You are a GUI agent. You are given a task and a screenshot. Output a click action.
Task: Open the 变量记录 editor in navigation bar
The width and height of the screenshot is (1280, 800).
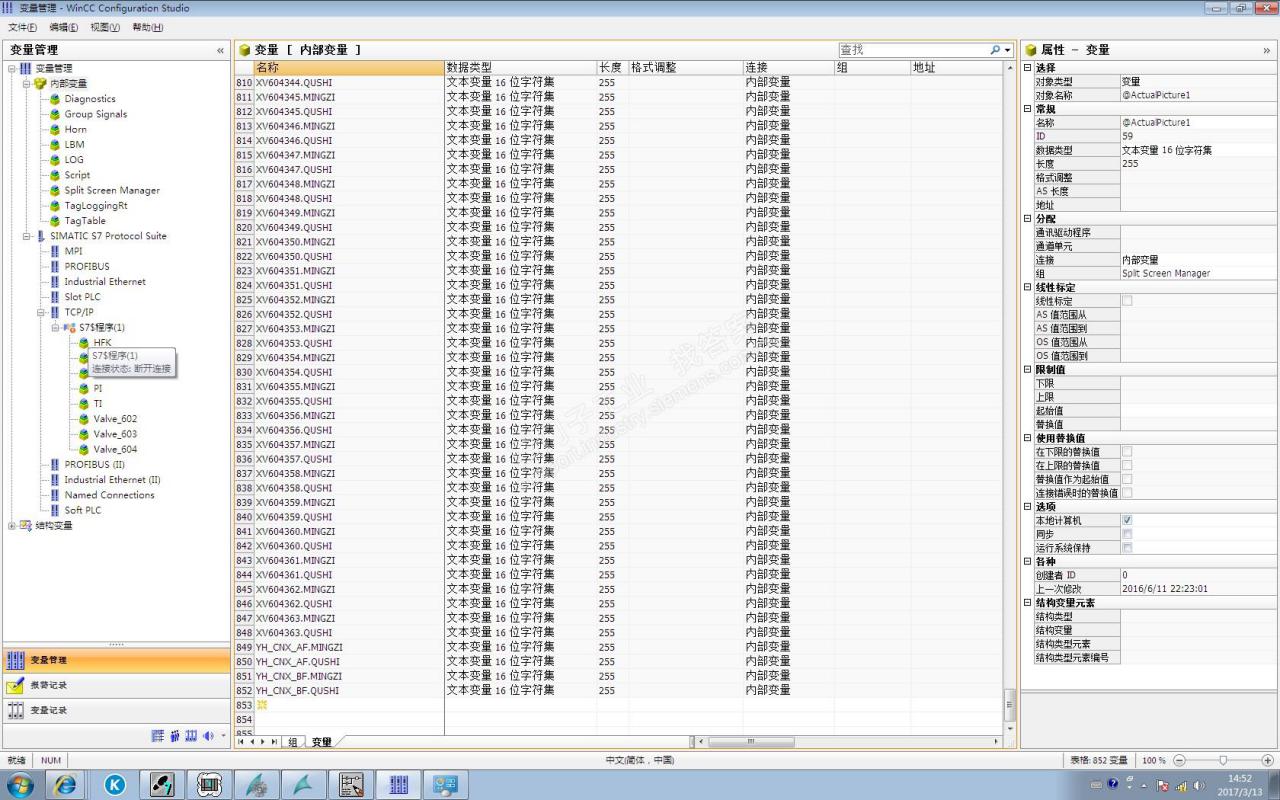pyautogui.click(x=116, y=710)
